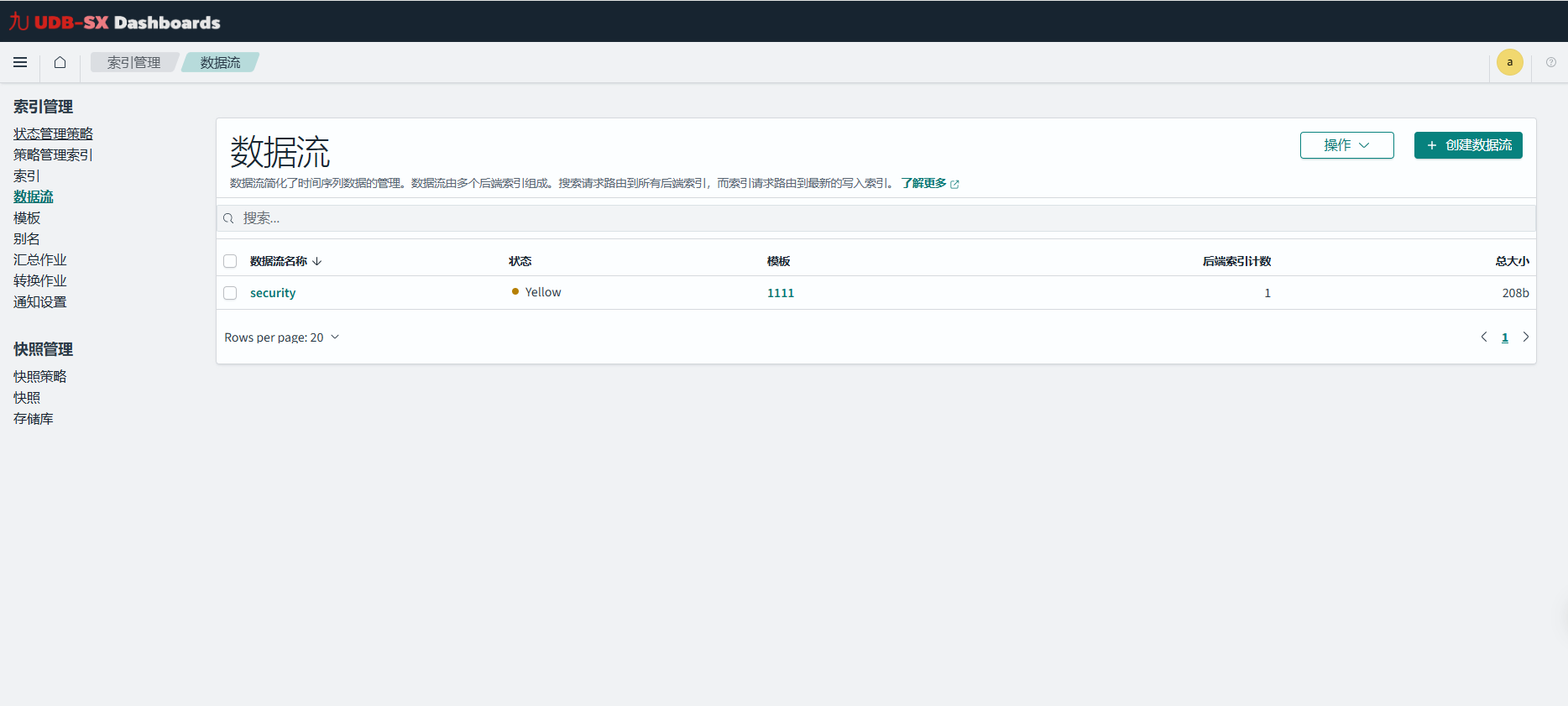Open the hamburger navigation menu
This screenshot has width=1568, height=706.
coord(20,62)
